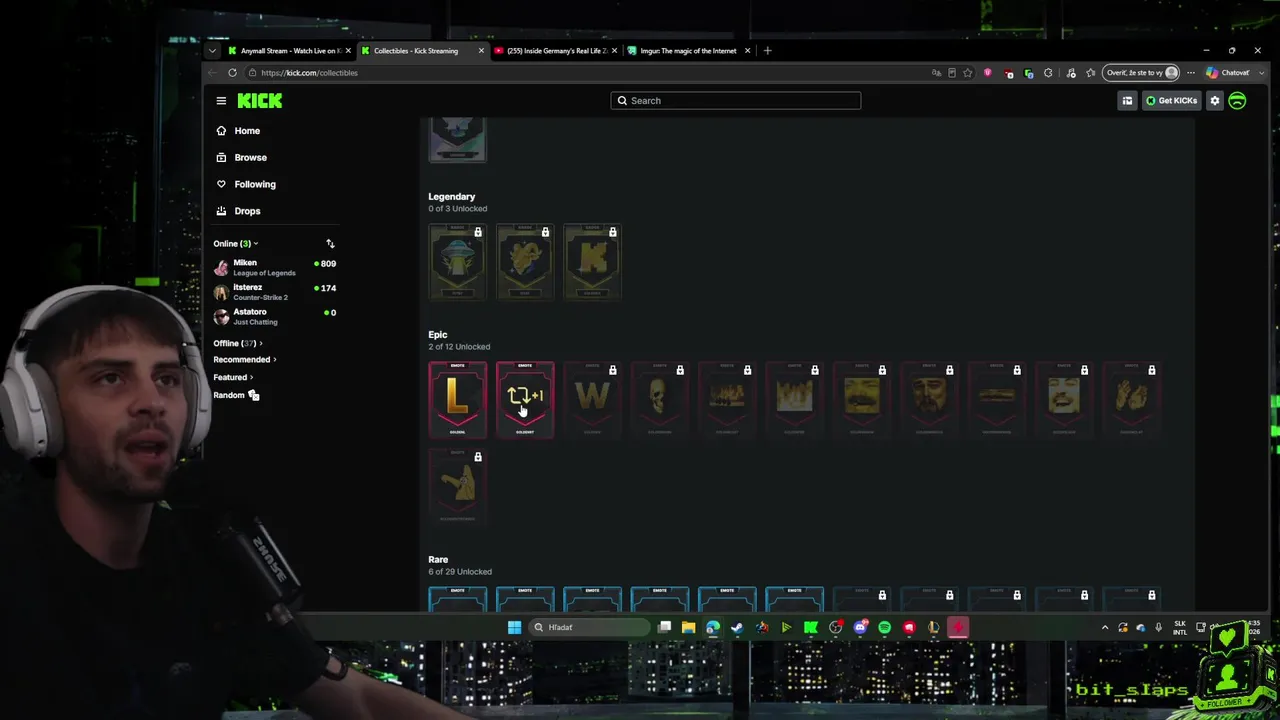This screenshot has height=720, width=1280.
Task: Bookmark this page with the star icon
Action: [x=967, y=73]
